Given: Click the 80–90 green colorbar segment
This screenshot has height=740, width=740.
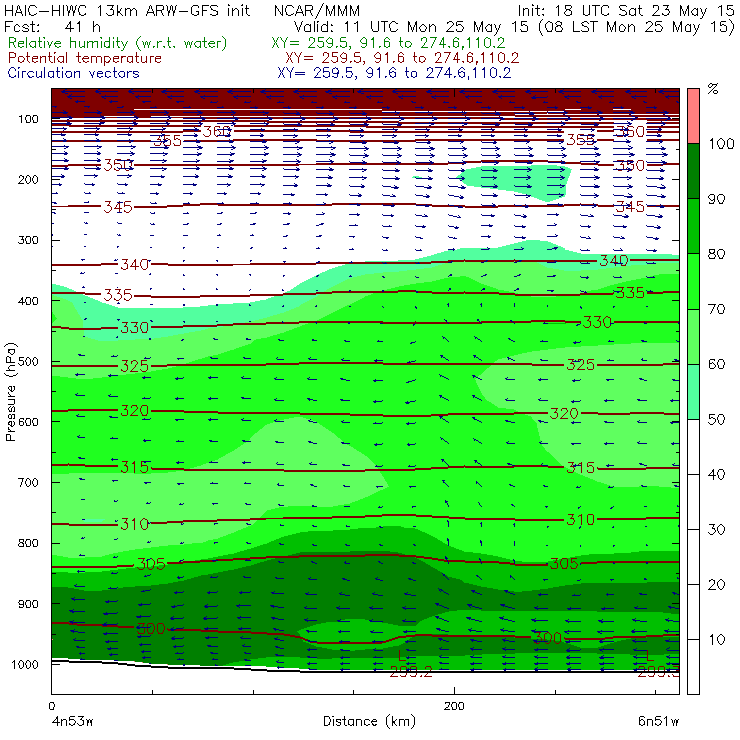Looking at the screenshot, I should coord(693,226).
